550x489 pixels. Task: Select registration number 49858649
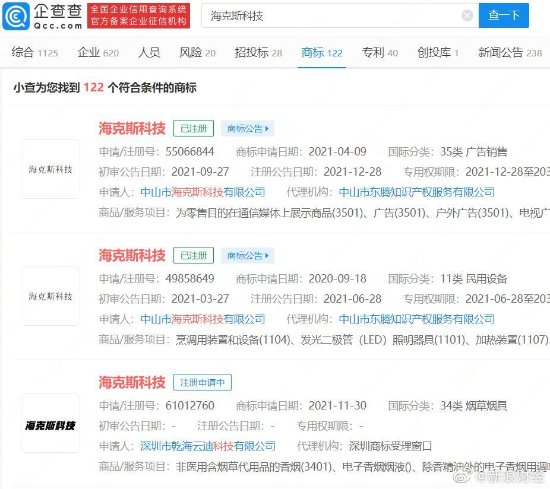190,279
